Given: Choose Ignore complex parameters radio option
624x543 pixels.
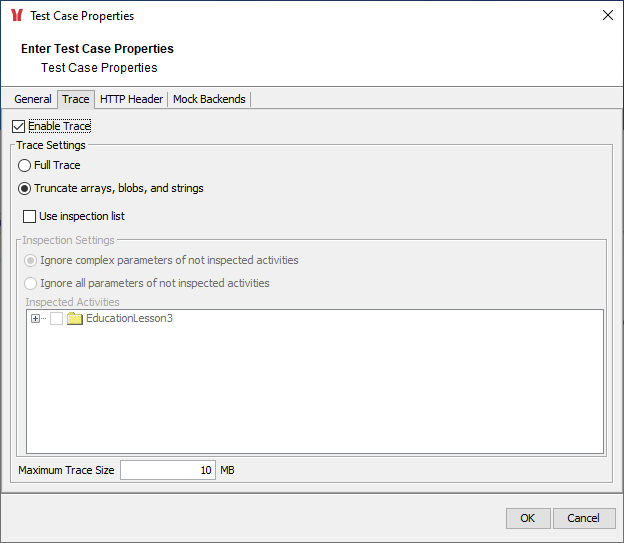Looking at the screenshot, I should [31, 260].
